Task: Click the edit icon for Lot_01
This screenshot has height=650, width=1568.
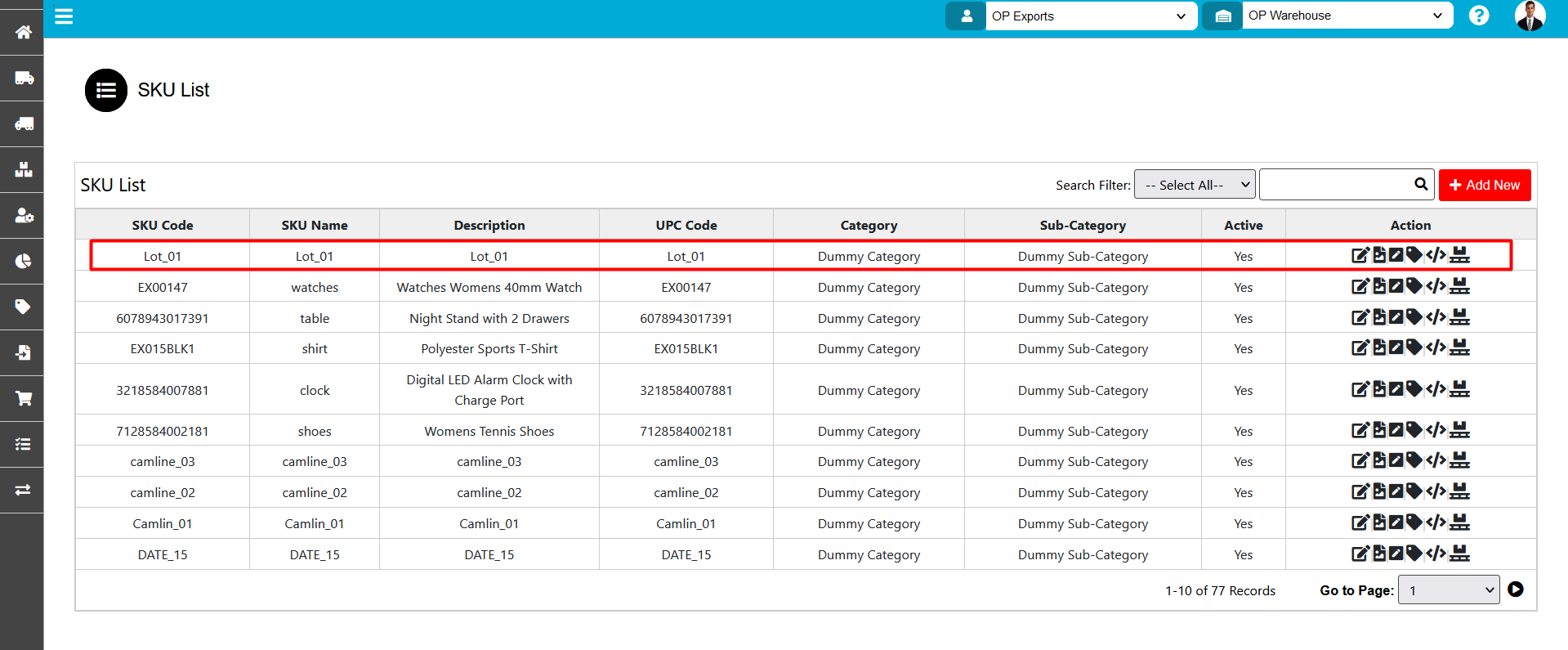Action: pyautogui.click(x=1359, y=256)
